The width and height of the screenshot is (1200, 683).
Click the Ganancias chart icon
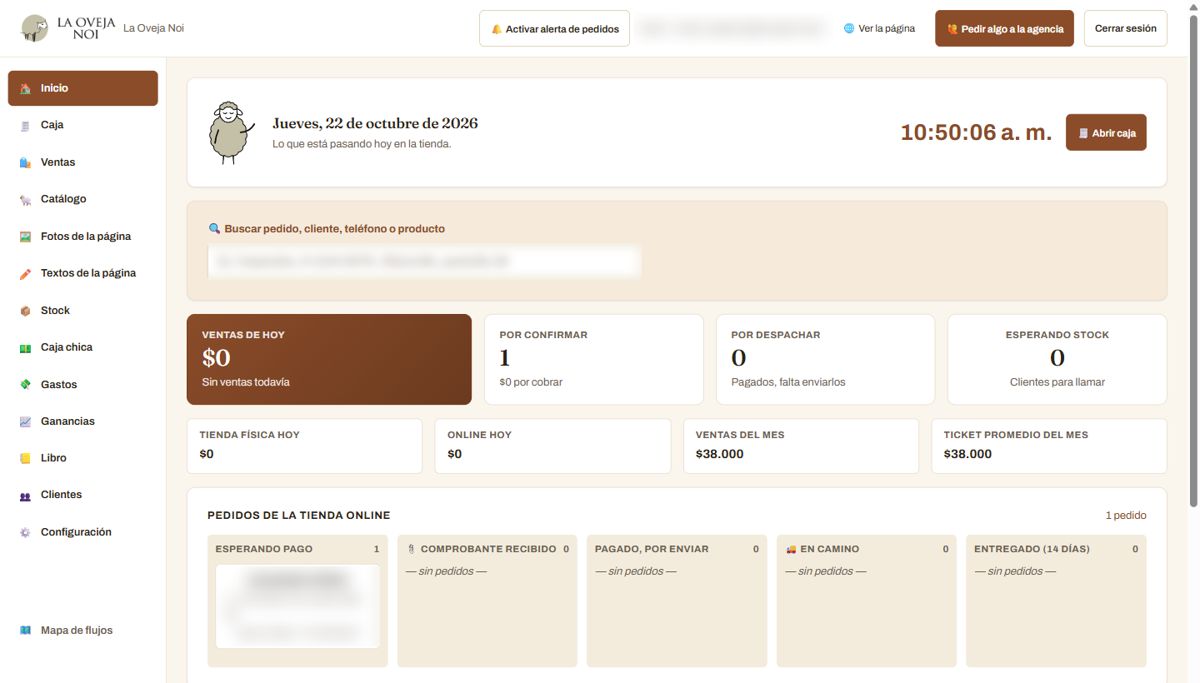pos(25,421)
